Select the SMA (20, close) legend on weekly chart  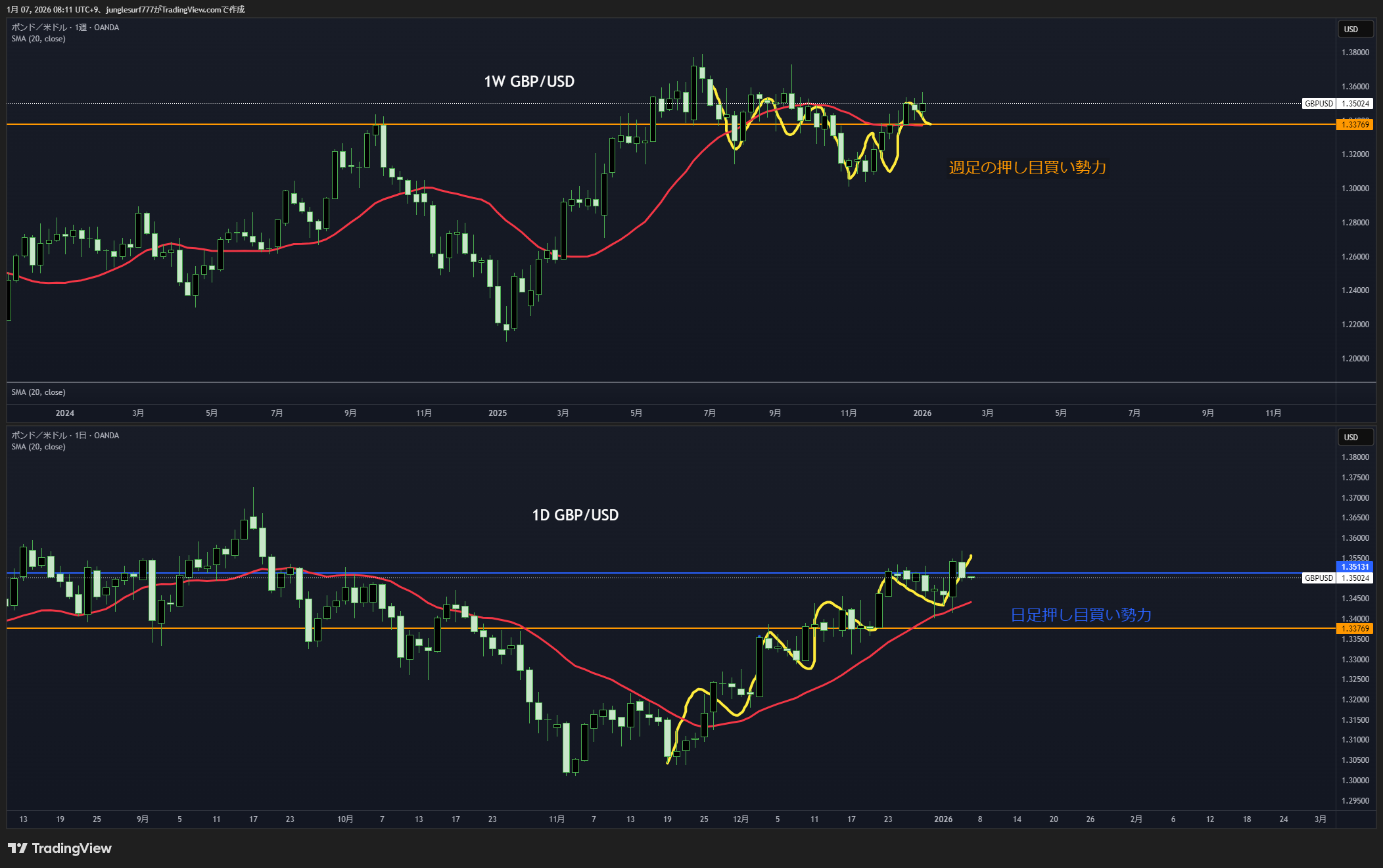(38, 39)
